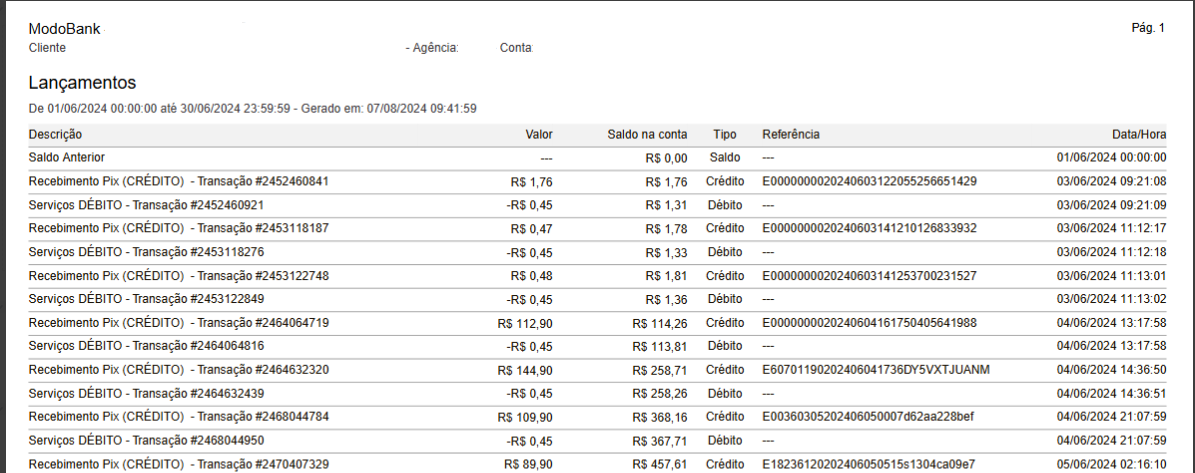The width and height of the screenshot is (1195, 473).
Task: Select the report date range line
Action: pos(252,108)
